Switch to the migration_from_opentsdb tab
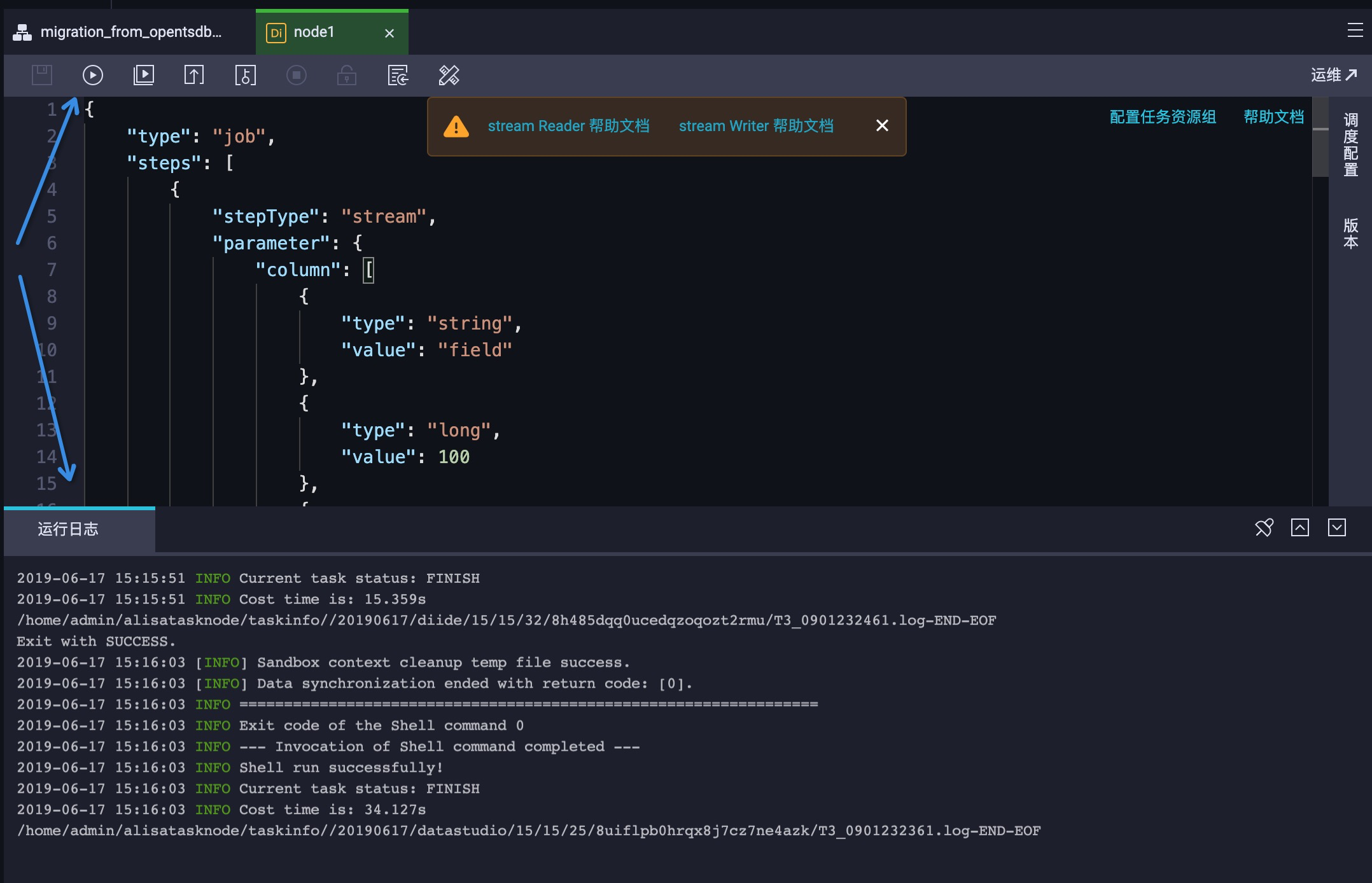This screenshot has height=883, width=1372. tap(130, 32)
